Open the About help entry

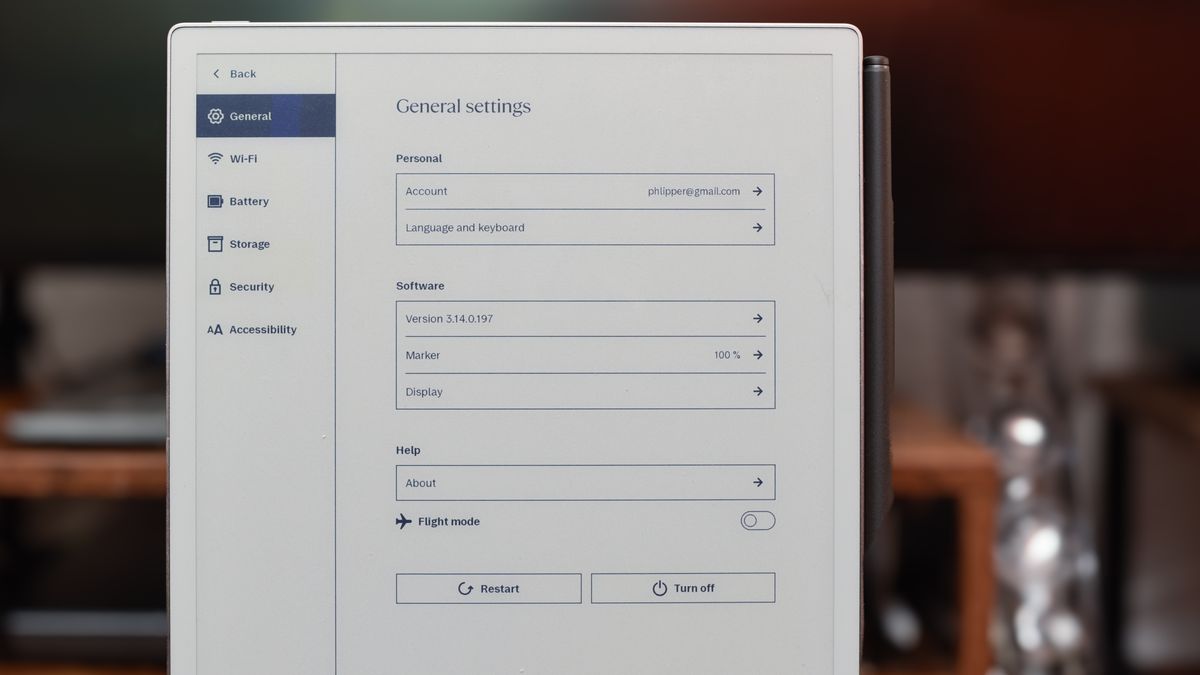758,482
